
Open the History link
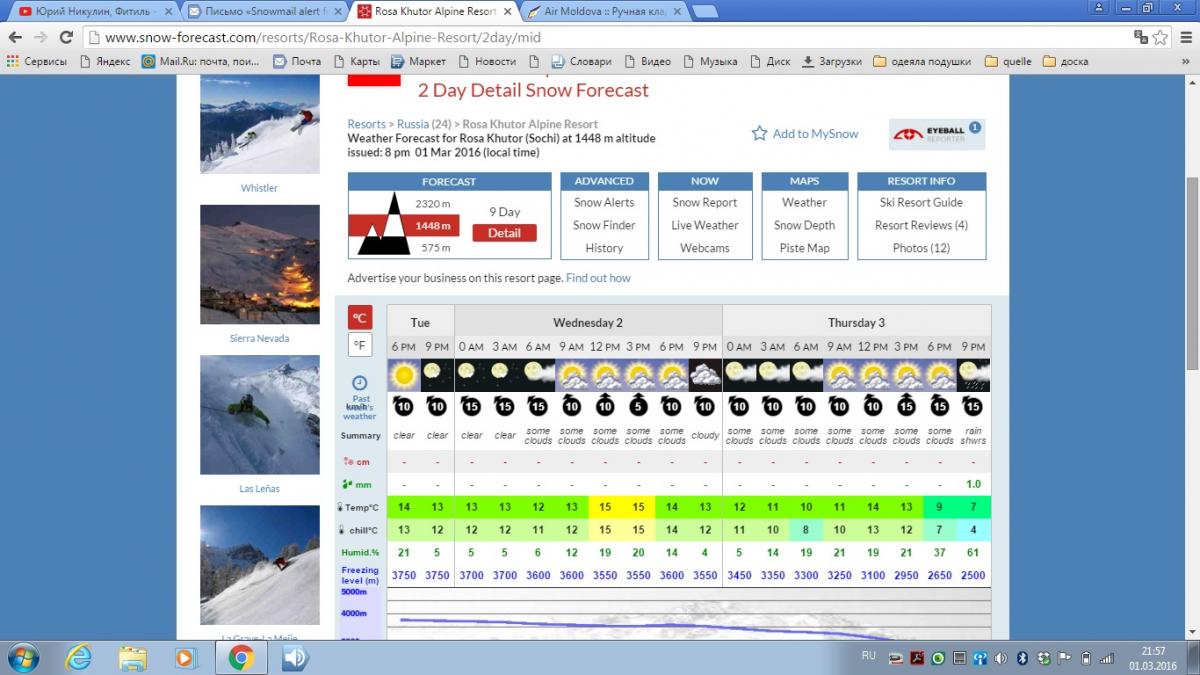tap(604, 248)
